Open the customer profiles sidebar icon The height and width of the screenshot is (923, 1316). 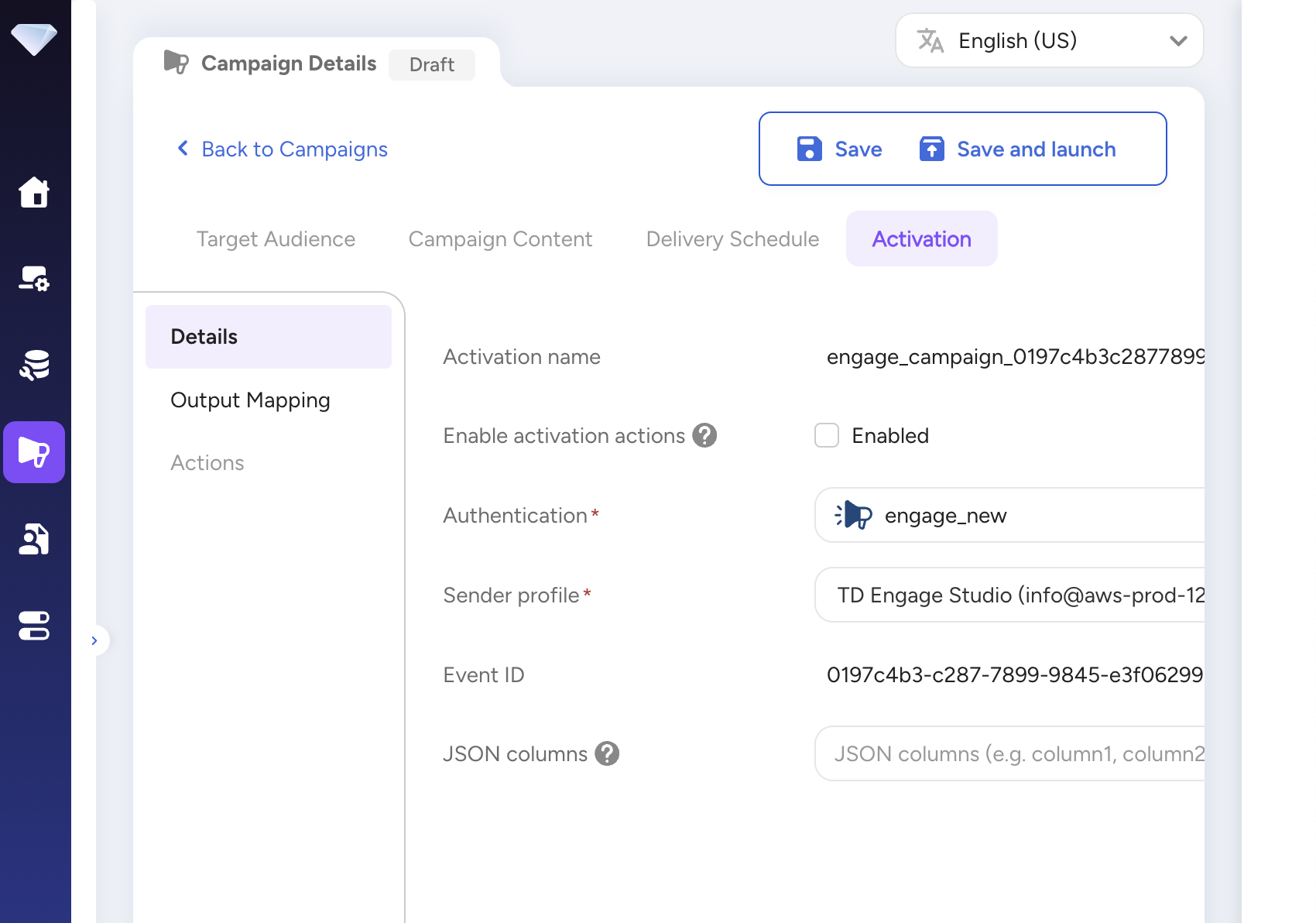tap(35, 539)
